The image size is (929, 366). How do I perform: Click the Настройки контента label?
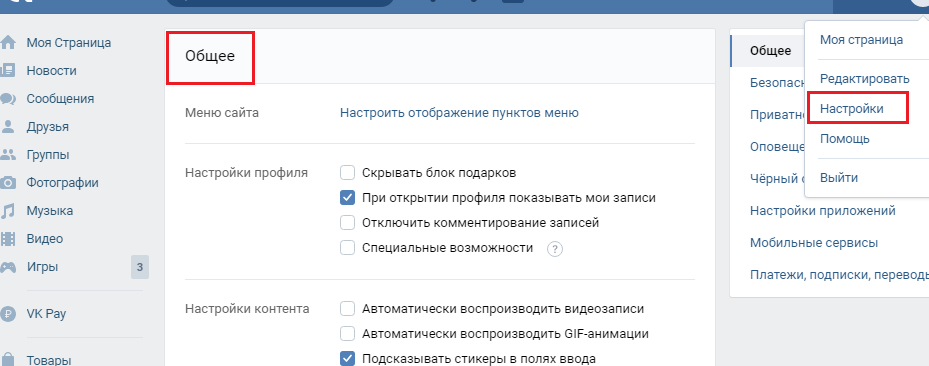(247, 309)
